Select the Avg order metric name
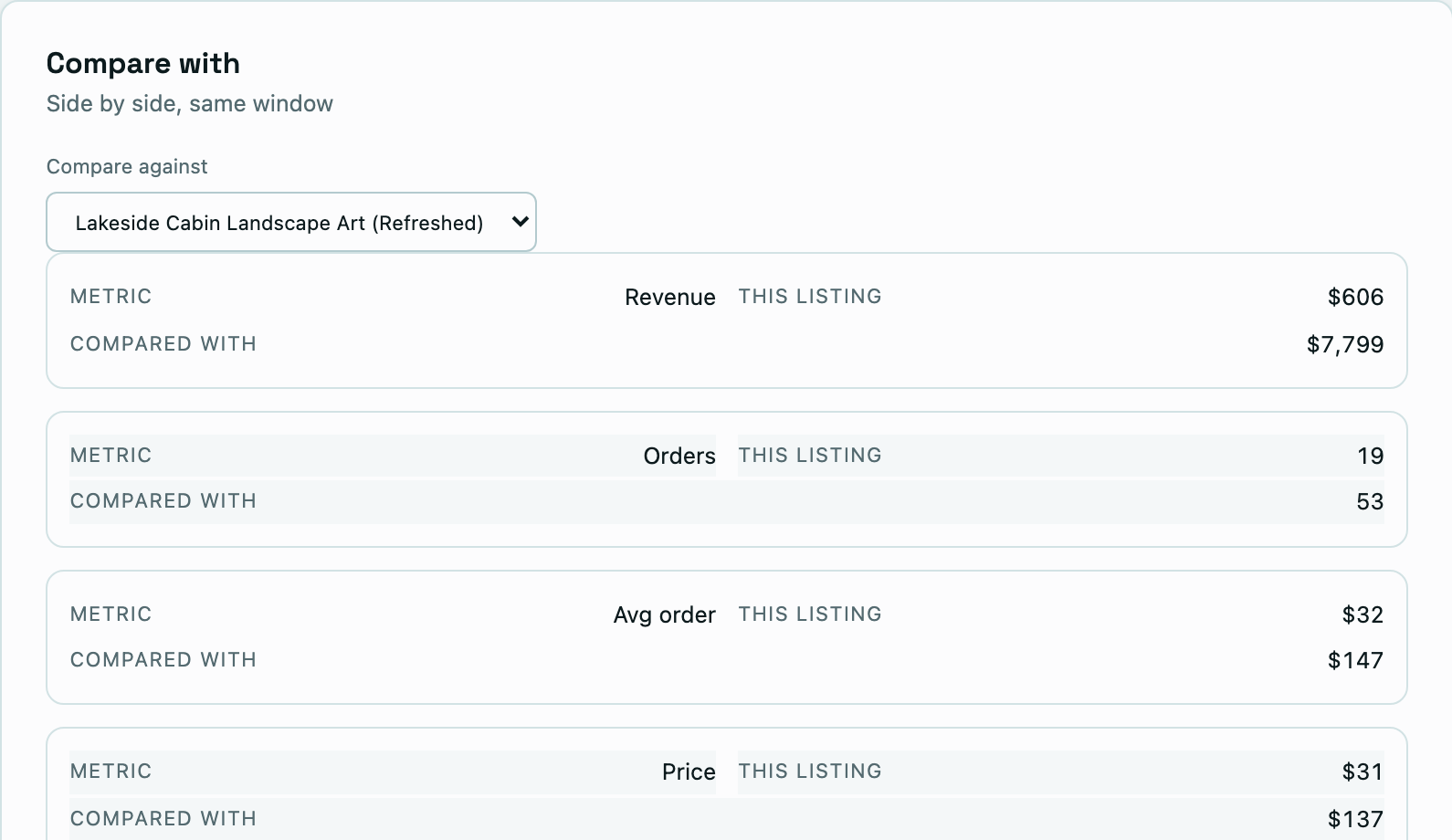 (664, 615)
